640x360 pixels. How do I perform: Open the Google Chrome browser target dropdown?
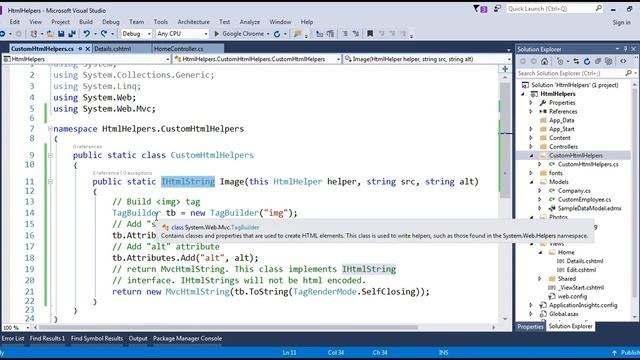pyautogui.click(x=268, y=34)
